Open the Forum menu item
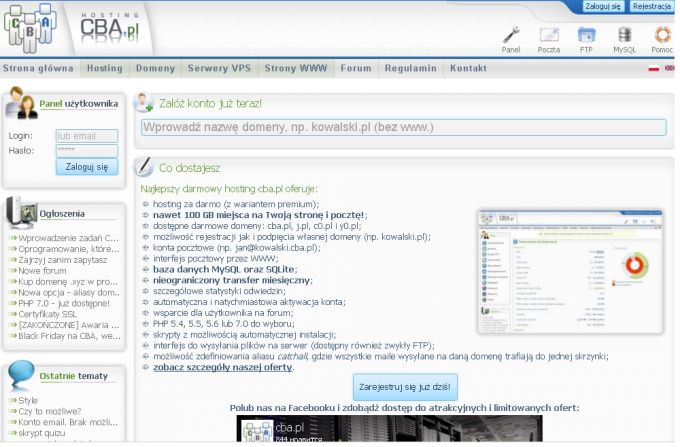The height and width of the screenshot is (447, 680). point(356,68)
